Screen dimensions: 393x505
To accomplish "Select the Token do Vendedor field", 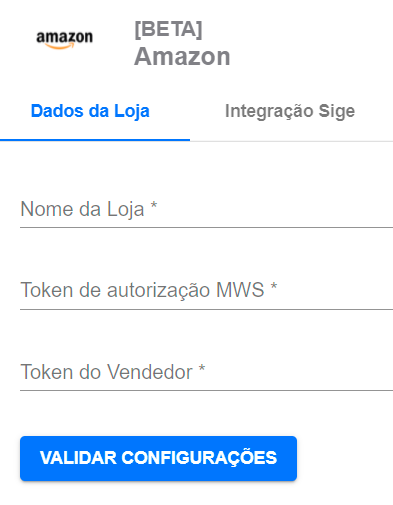I will click(206, 372).
